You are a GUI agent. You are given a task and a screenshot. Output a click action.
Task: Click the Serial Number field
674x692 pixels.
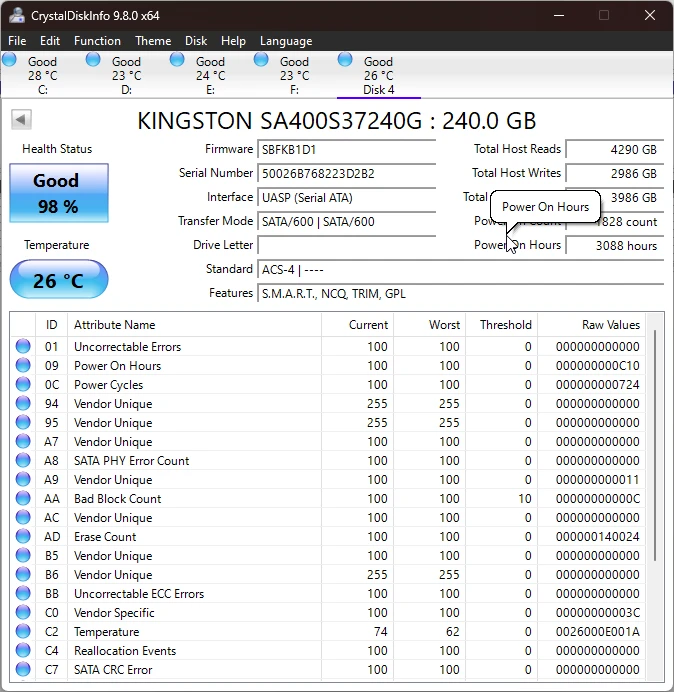pos(346,173)
